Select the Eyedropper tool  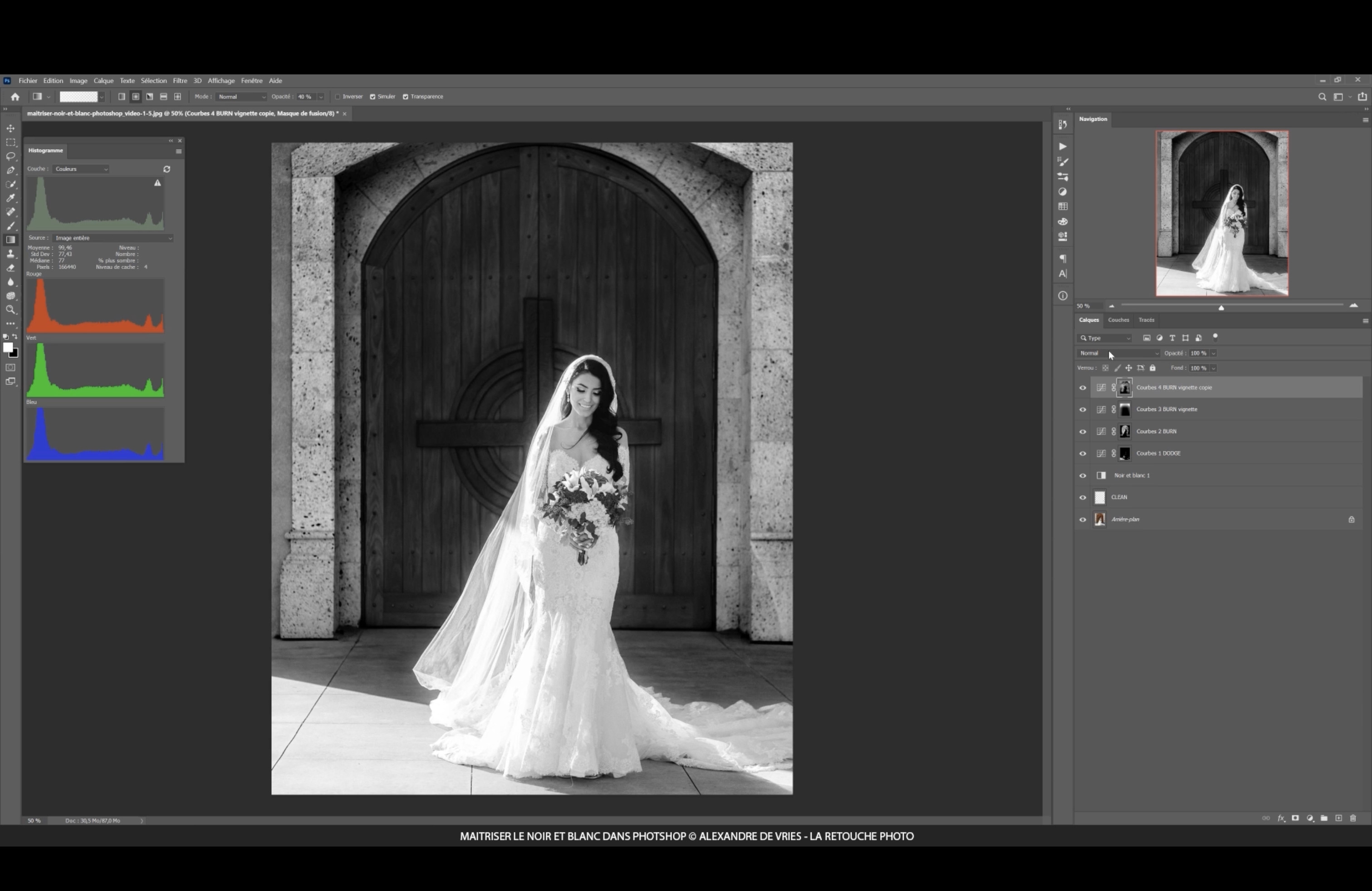10,198
